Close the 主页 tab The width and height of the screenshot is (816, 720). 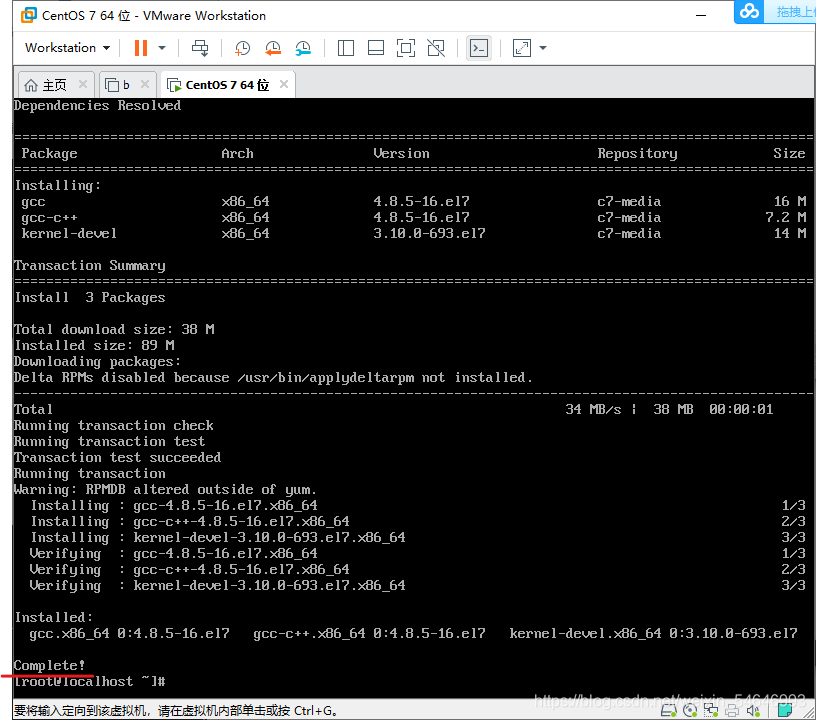click(x=83, y=84)
